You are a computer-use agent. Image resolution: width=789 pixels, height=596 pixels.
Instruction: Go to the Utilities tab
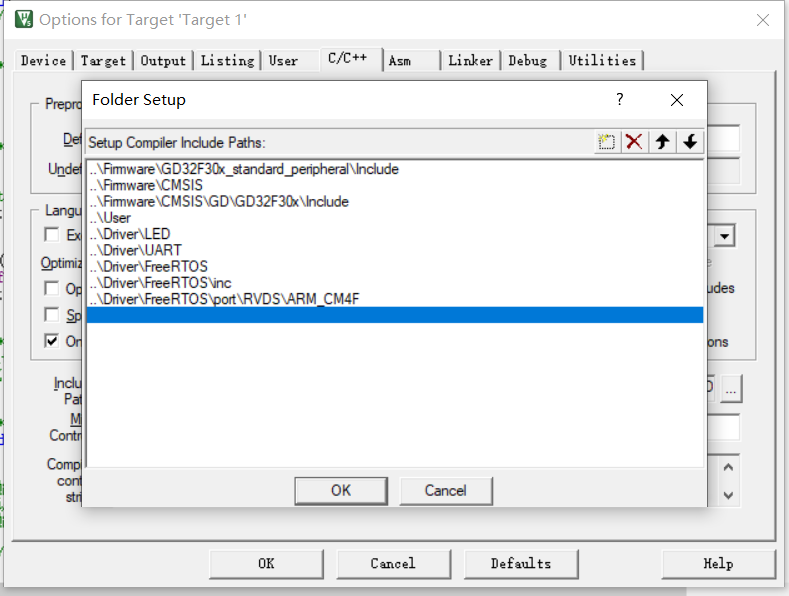tap(602, 60)
